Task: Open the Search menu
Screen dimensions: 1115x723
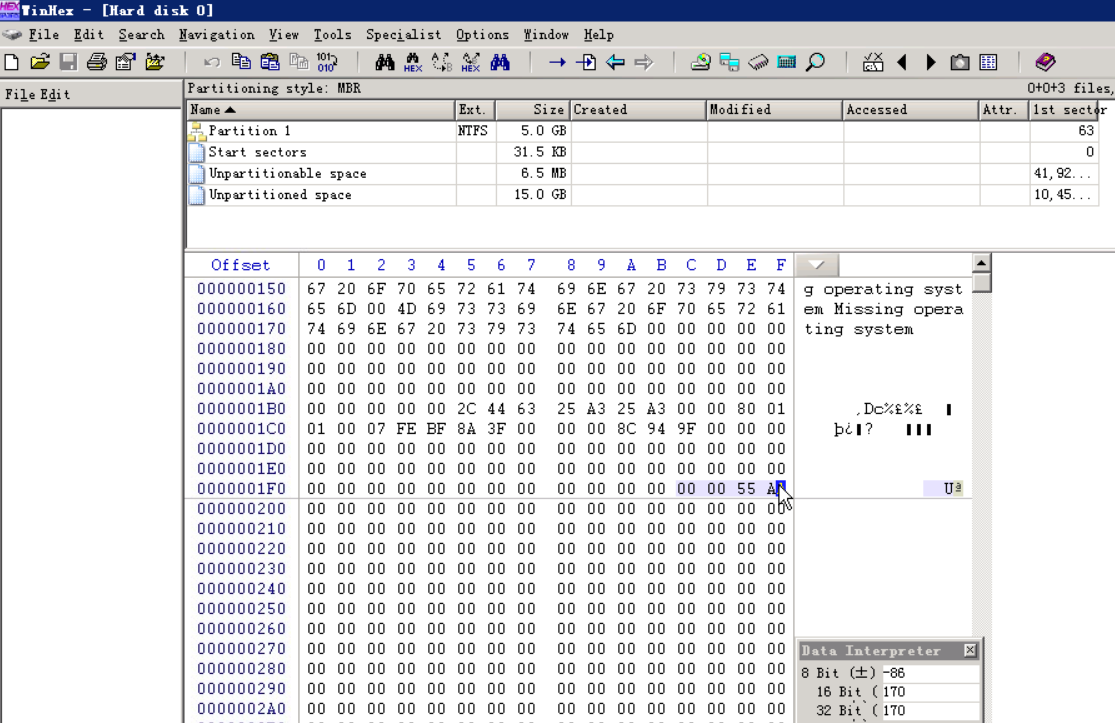Action: pos(142,35)
